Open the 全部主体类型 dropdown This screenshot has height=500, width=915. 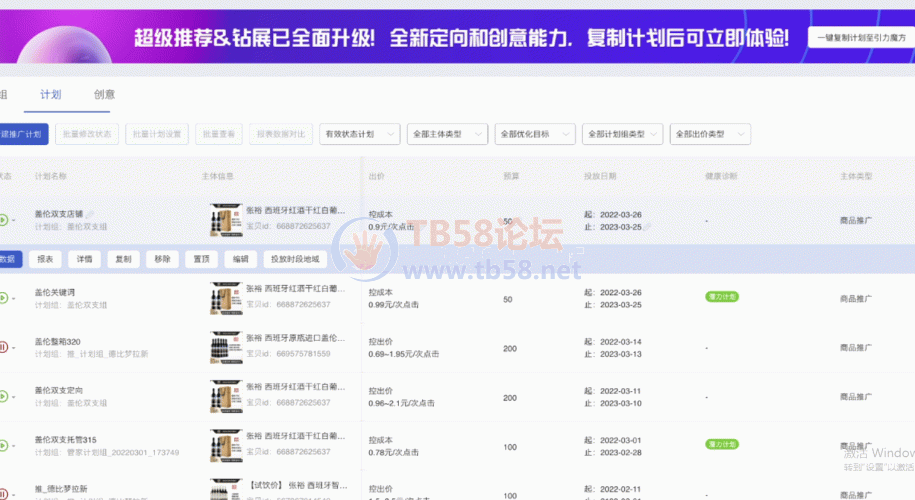[447, 134]
